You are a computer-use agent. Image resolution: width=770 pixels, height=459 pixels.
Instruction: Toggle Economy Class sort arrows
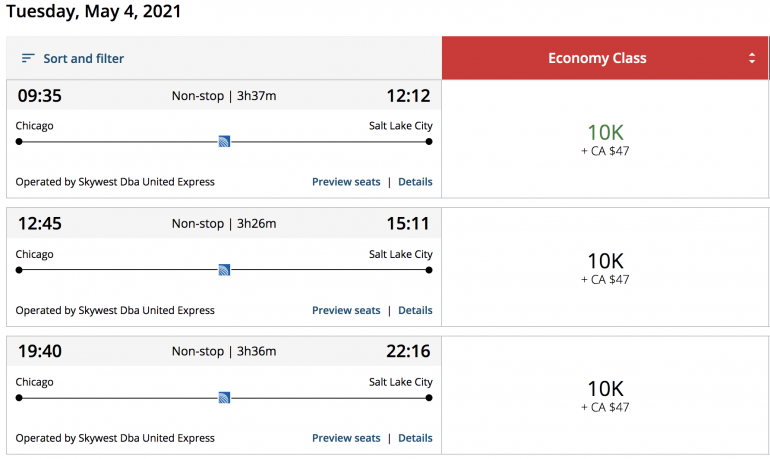coord(752,59)
